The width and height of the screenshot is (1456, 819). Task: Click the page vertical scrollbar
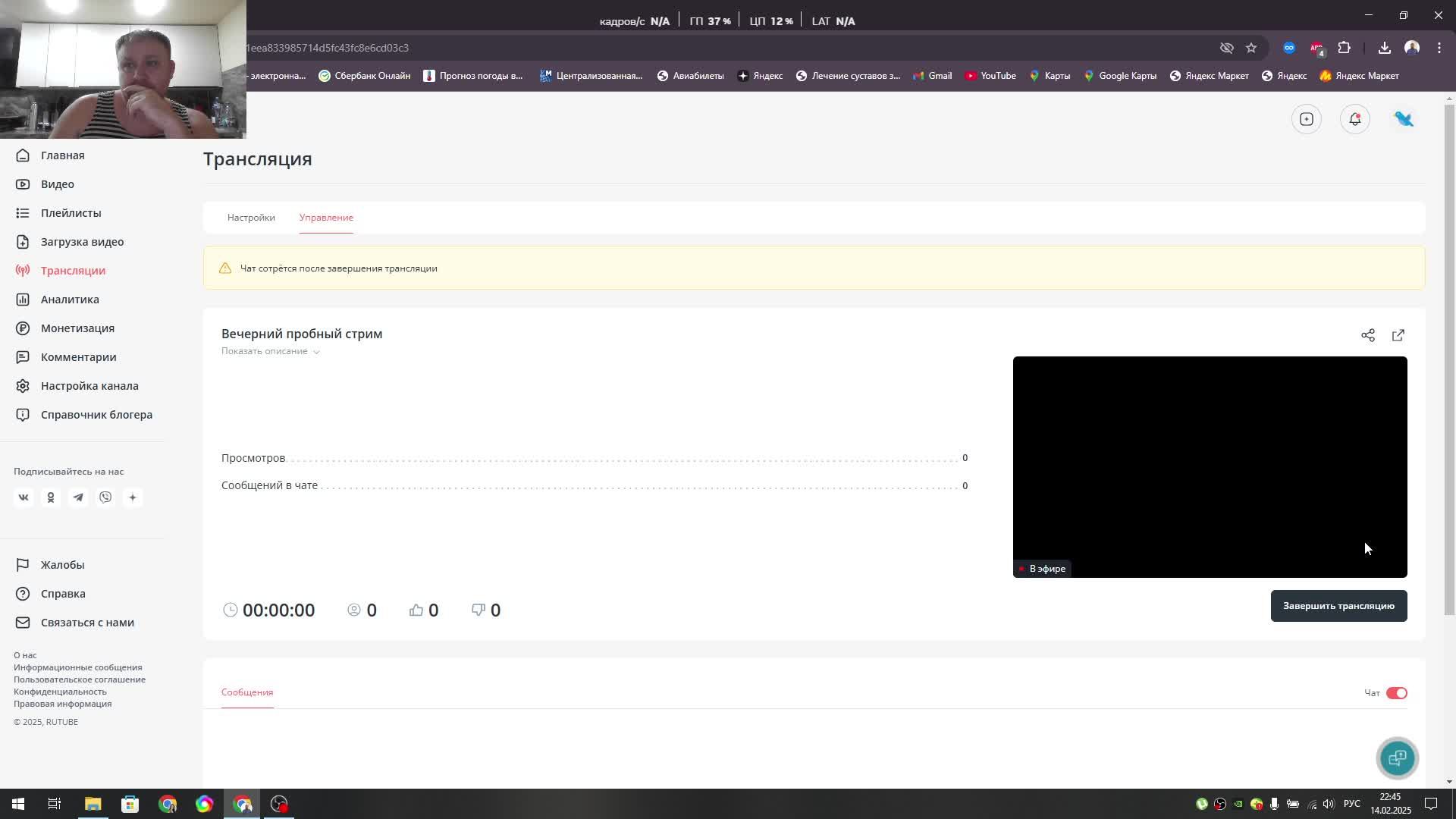[x=1449, y=360]
